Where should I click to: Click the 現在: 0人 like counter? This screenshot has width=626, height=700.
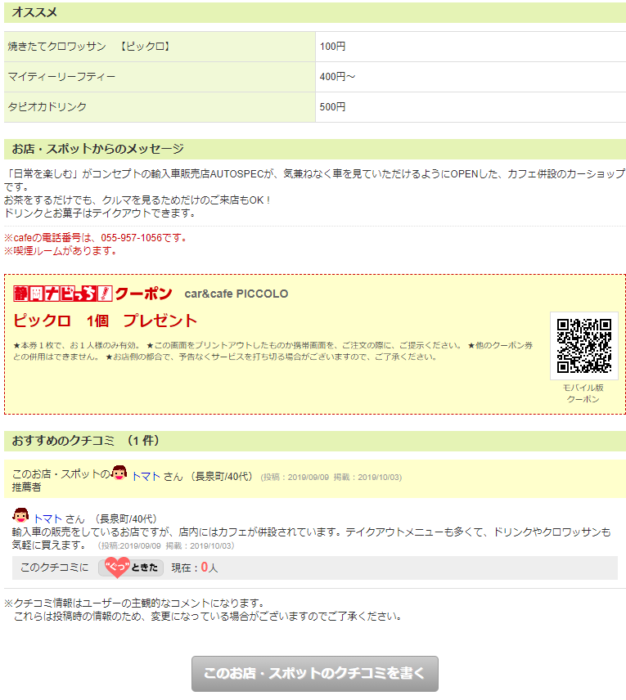194,567
